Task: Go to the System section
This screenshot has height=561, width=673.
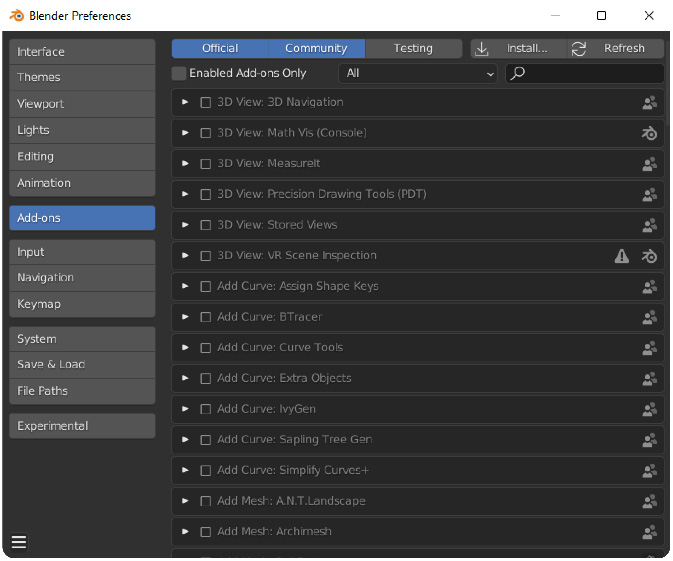Action: pos(82,339)
